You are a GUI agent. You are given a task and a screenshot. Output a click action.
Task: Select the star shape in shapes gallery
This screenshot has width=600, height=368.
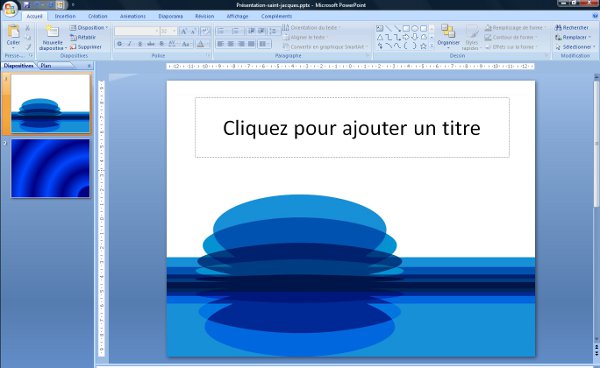(x=423, y=46)
